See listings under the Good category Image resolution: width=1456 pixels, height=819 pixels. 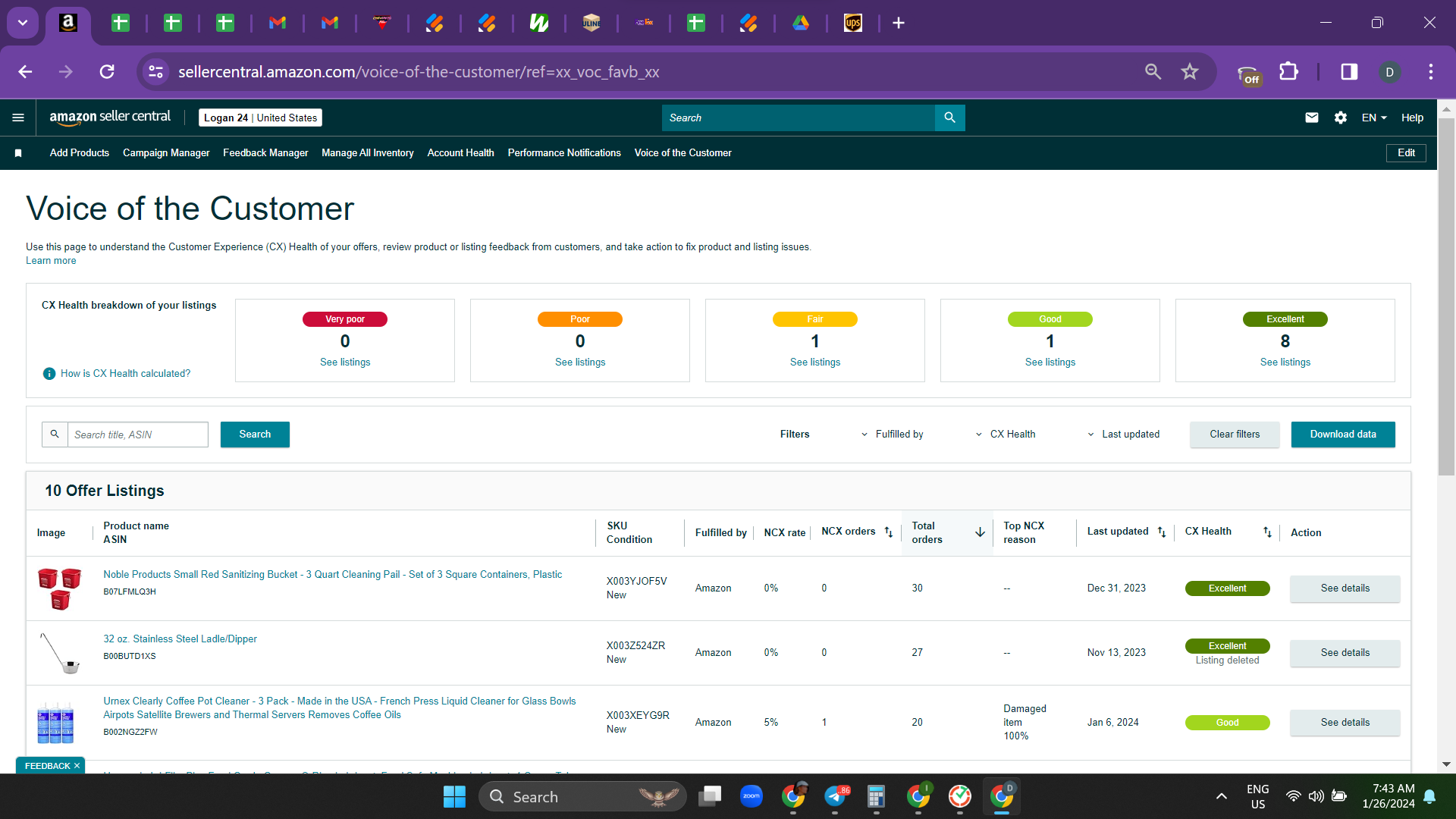coord(1050,362)
